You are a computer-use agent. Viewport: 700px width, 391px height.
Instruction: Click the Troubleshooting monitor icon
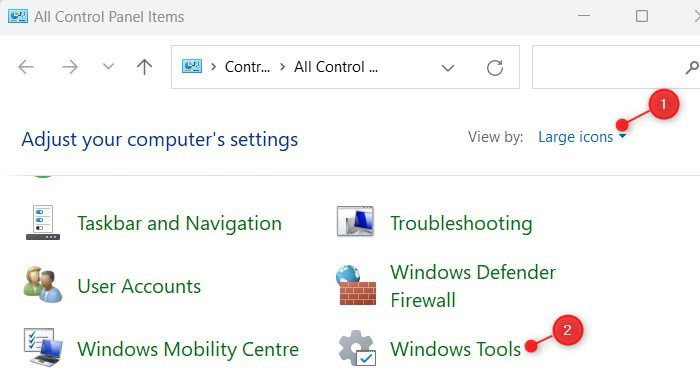point(355,221)
